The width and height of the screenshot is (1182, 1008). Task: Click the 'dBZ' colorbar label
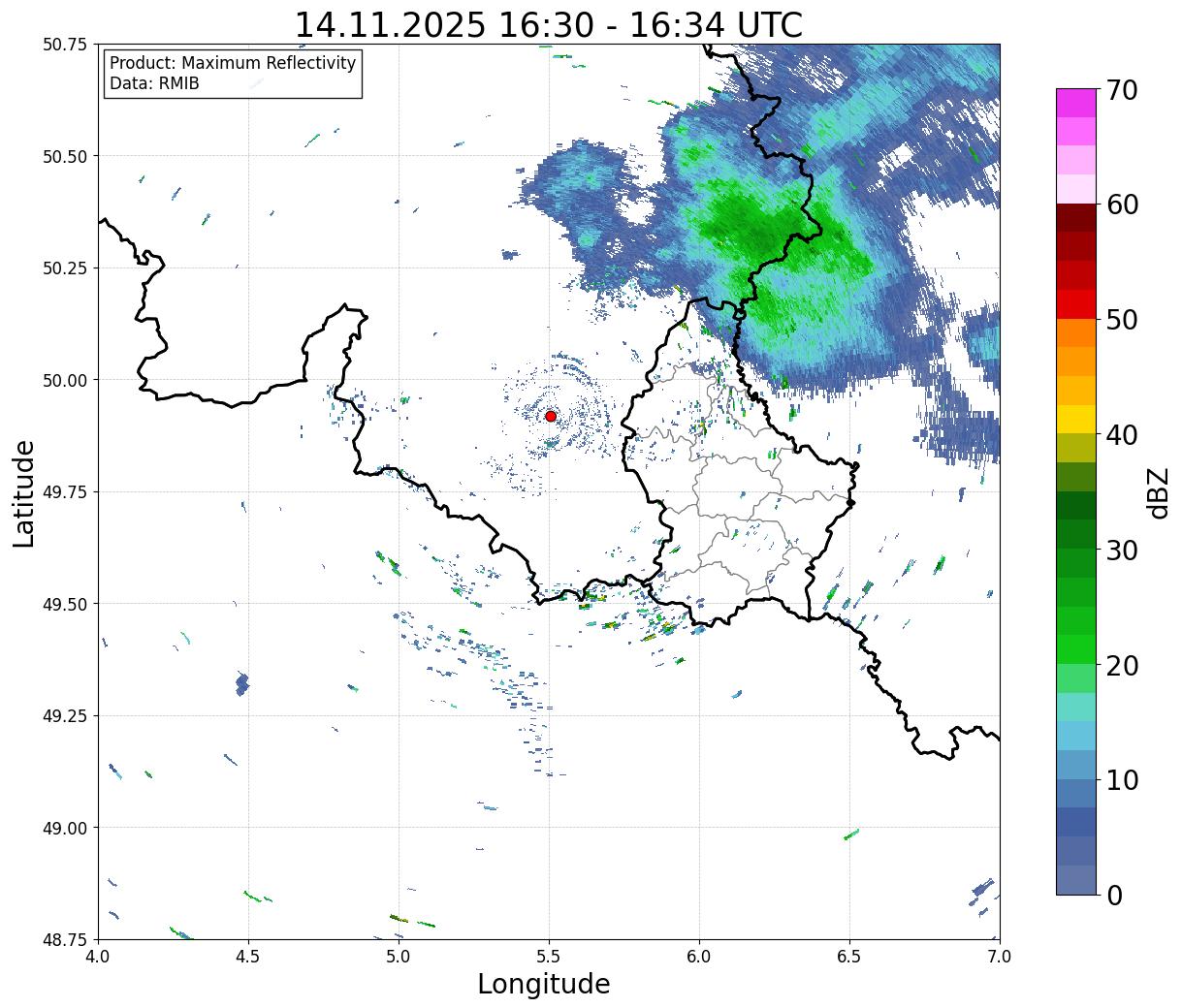[1158, 492]
